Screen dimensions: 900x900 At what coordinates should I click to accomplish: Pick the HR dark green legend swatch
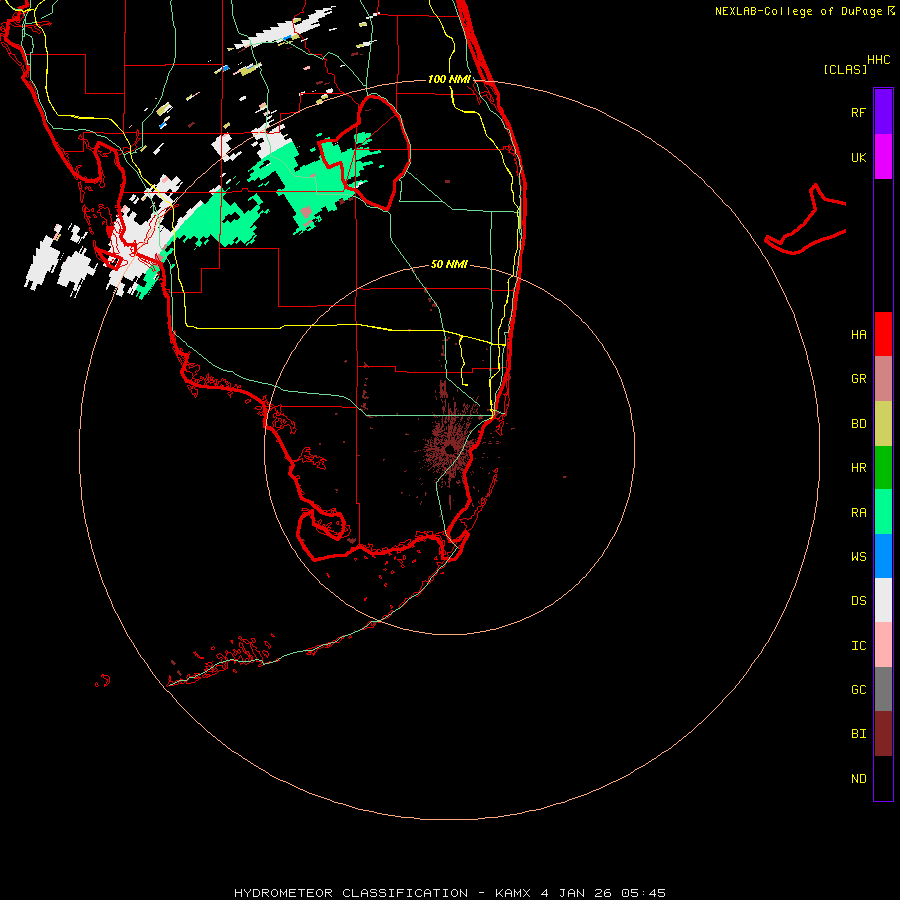pos(883,468)
